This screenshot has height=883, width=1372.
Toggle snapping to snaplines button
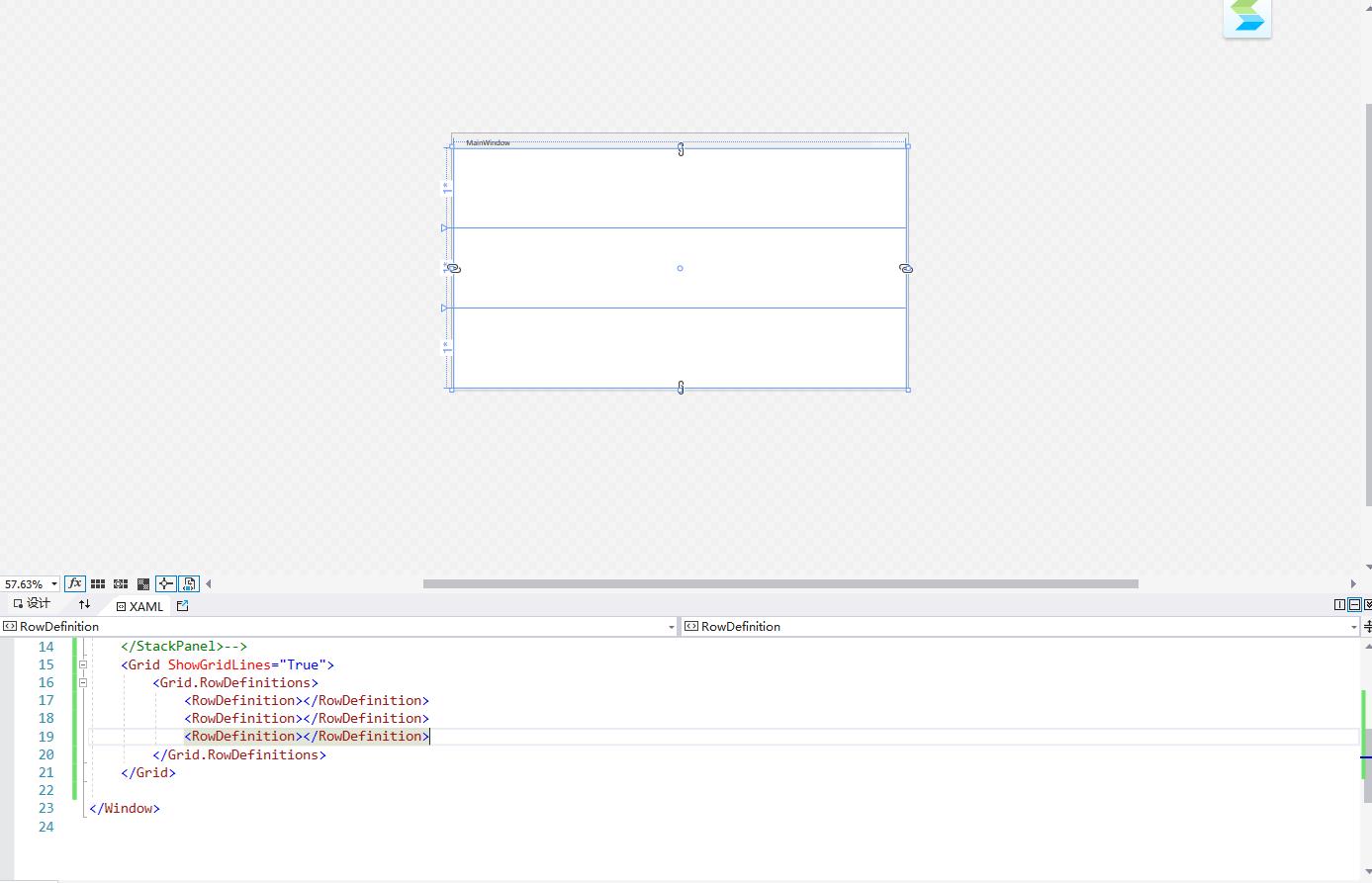166,583
